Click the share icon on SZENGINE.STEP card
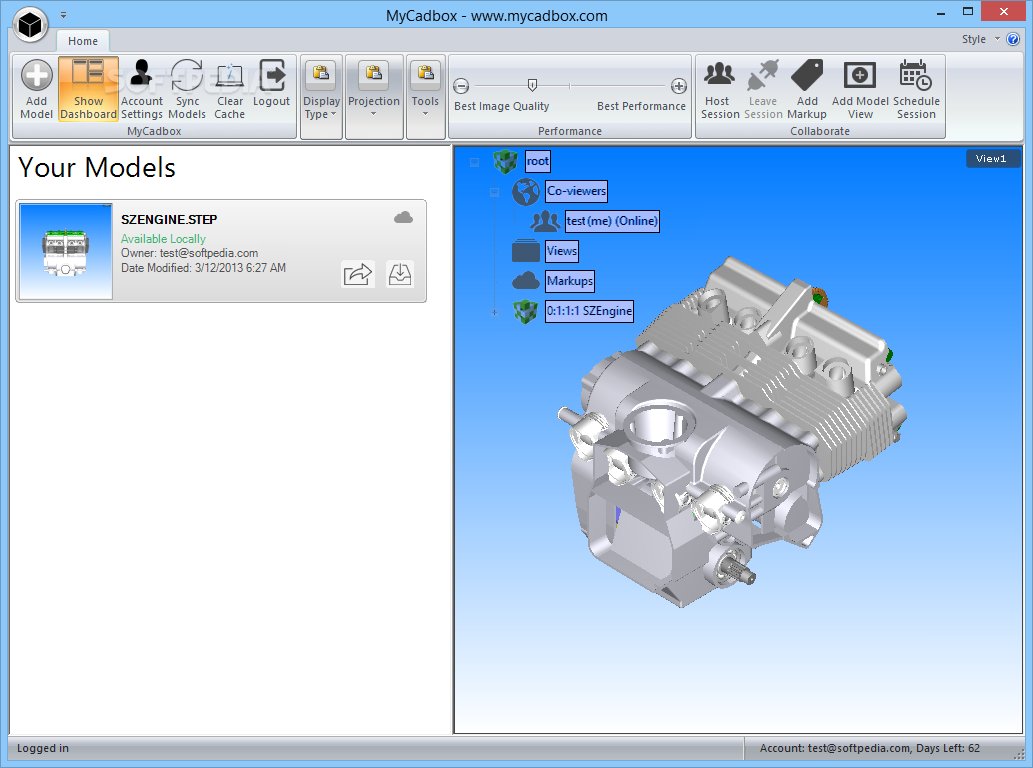 tap(358, 274)
